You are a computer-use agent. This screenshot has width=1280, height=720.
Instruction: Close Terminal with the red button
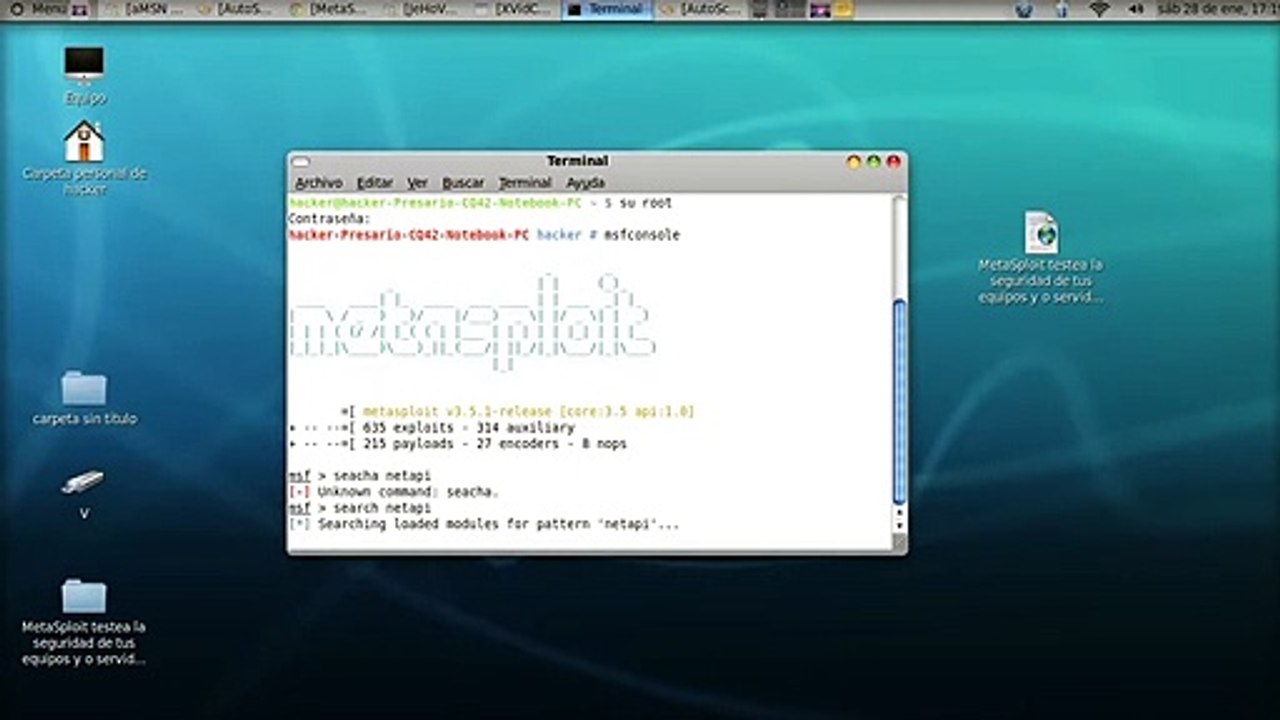[x=893, y=161]
